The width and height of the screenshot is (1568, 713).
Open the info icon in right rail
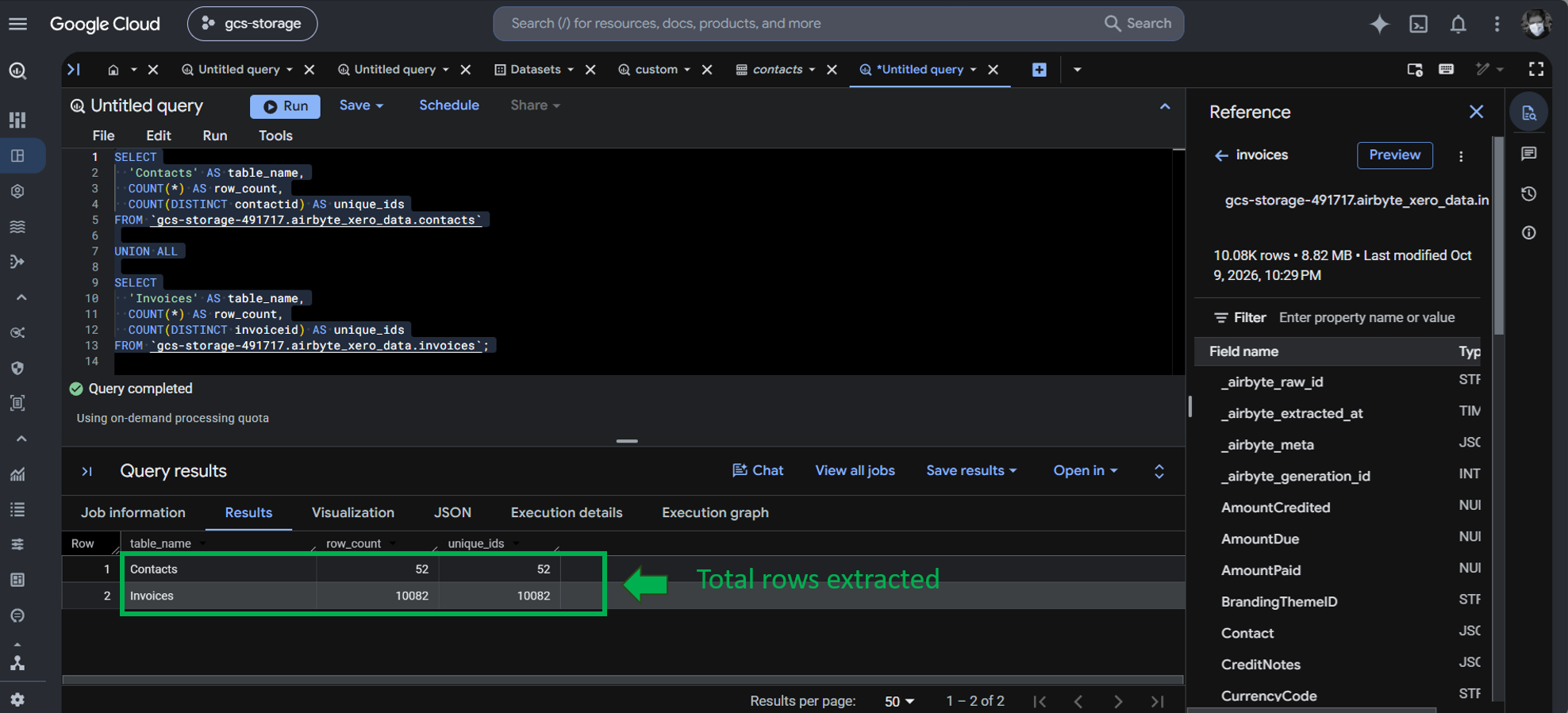coord(1528,233)
